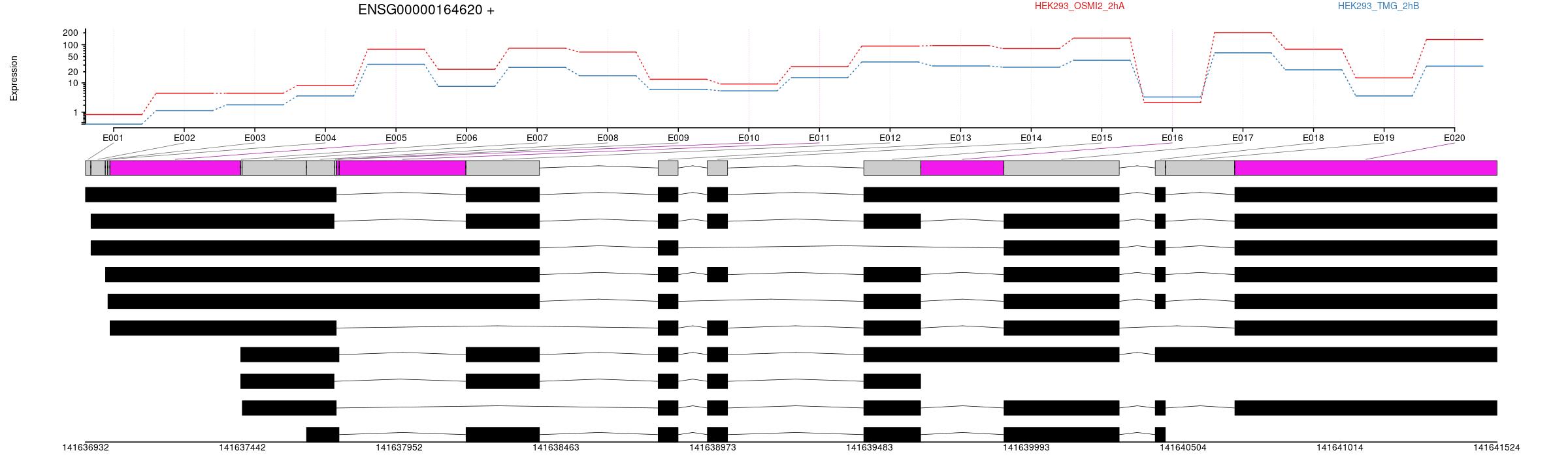1568x457 pixels.
Task: Click genomic coordinate 141637952
Action: click(x=399, y=448)
